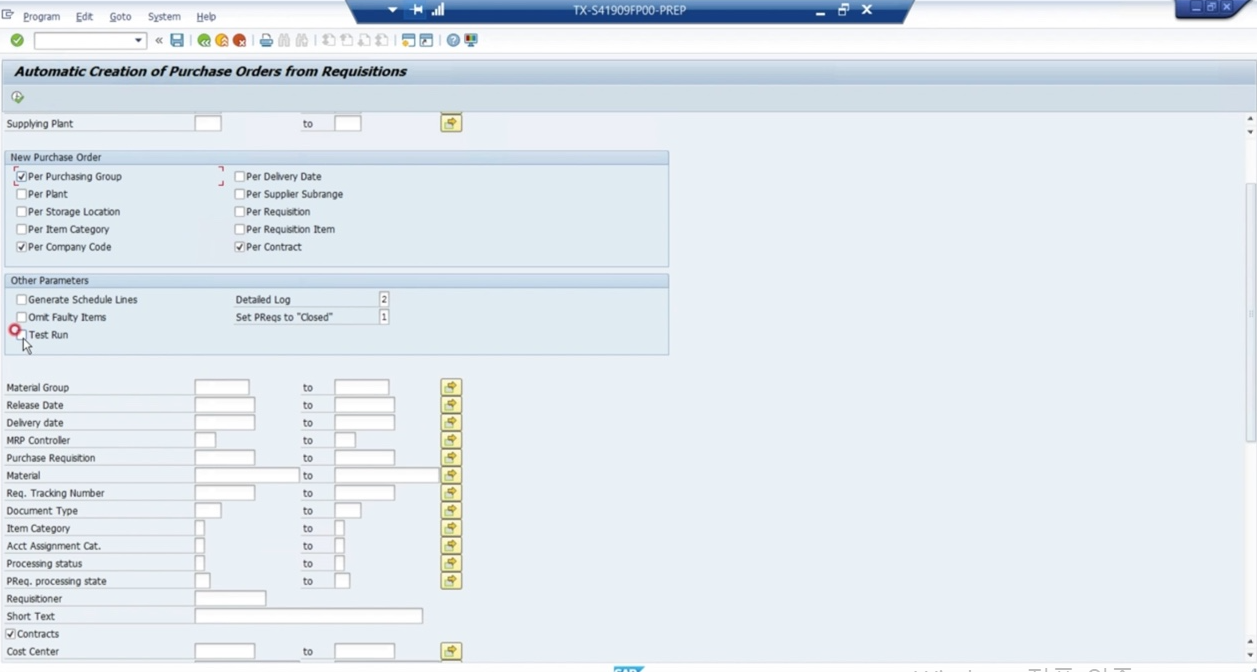1257x672 pixels.
Task: Open multiple selection for Release Date
Action: tap(451, 405)
